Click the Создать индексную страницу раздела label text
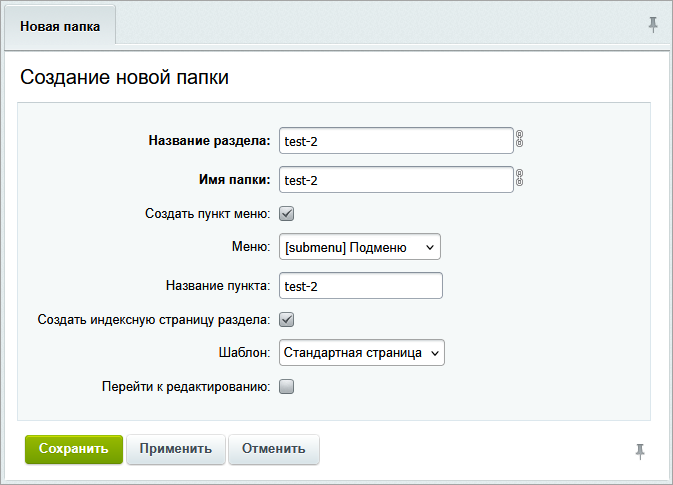Image resolution: width=673 pixels, height=485 pixels. [x=153, y=320]
